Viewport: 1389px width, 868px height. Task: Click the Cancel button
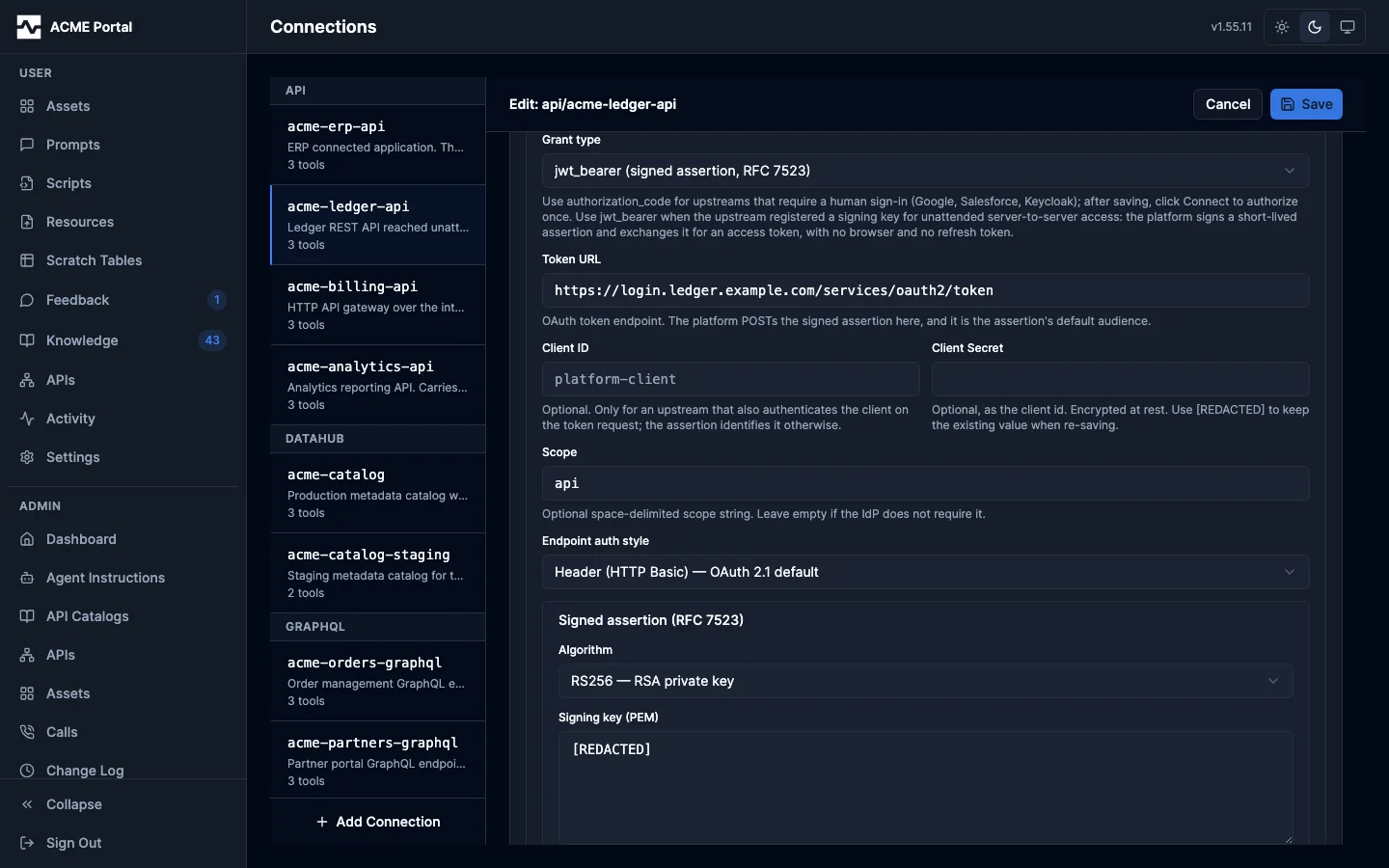tap(1228, 104)
